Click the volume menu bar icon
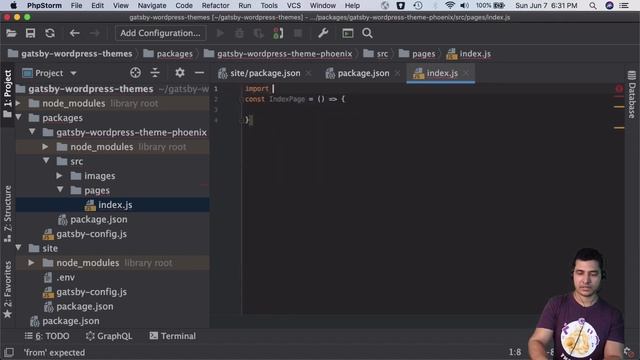 464,5
